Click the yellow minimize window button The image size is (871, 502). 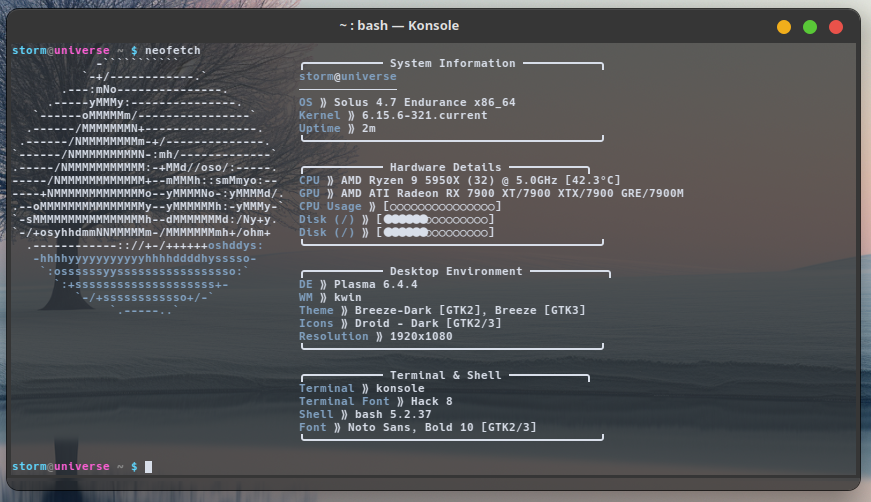coord(784,27)
